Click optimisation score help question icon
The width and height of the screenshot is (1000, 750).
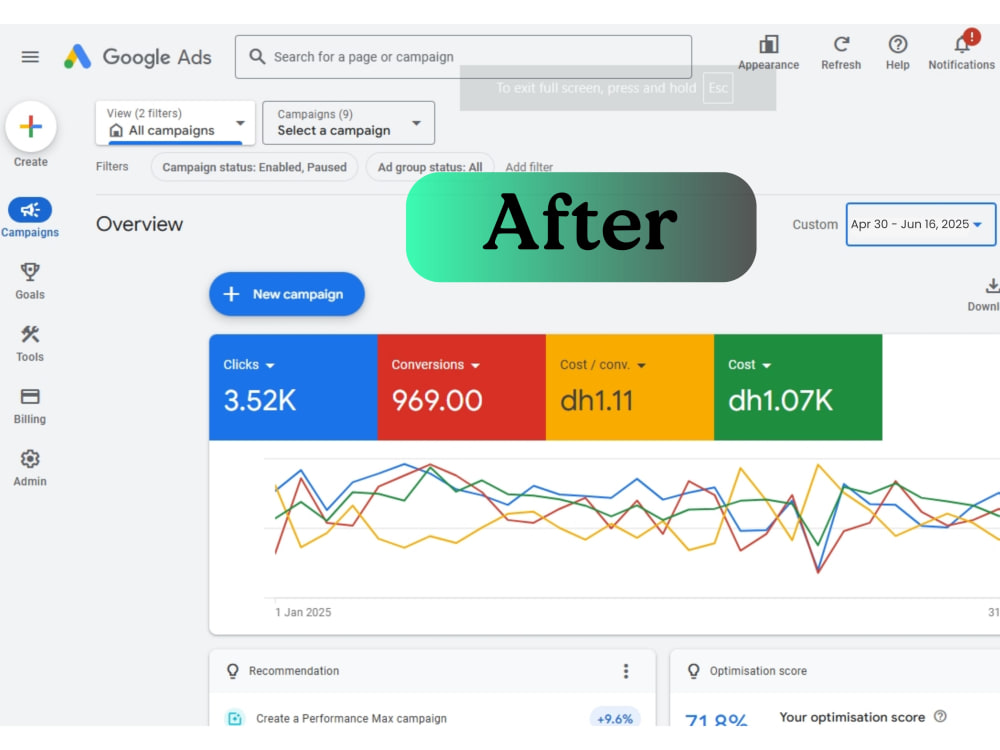pyautogui.click(x=940, y=716)
